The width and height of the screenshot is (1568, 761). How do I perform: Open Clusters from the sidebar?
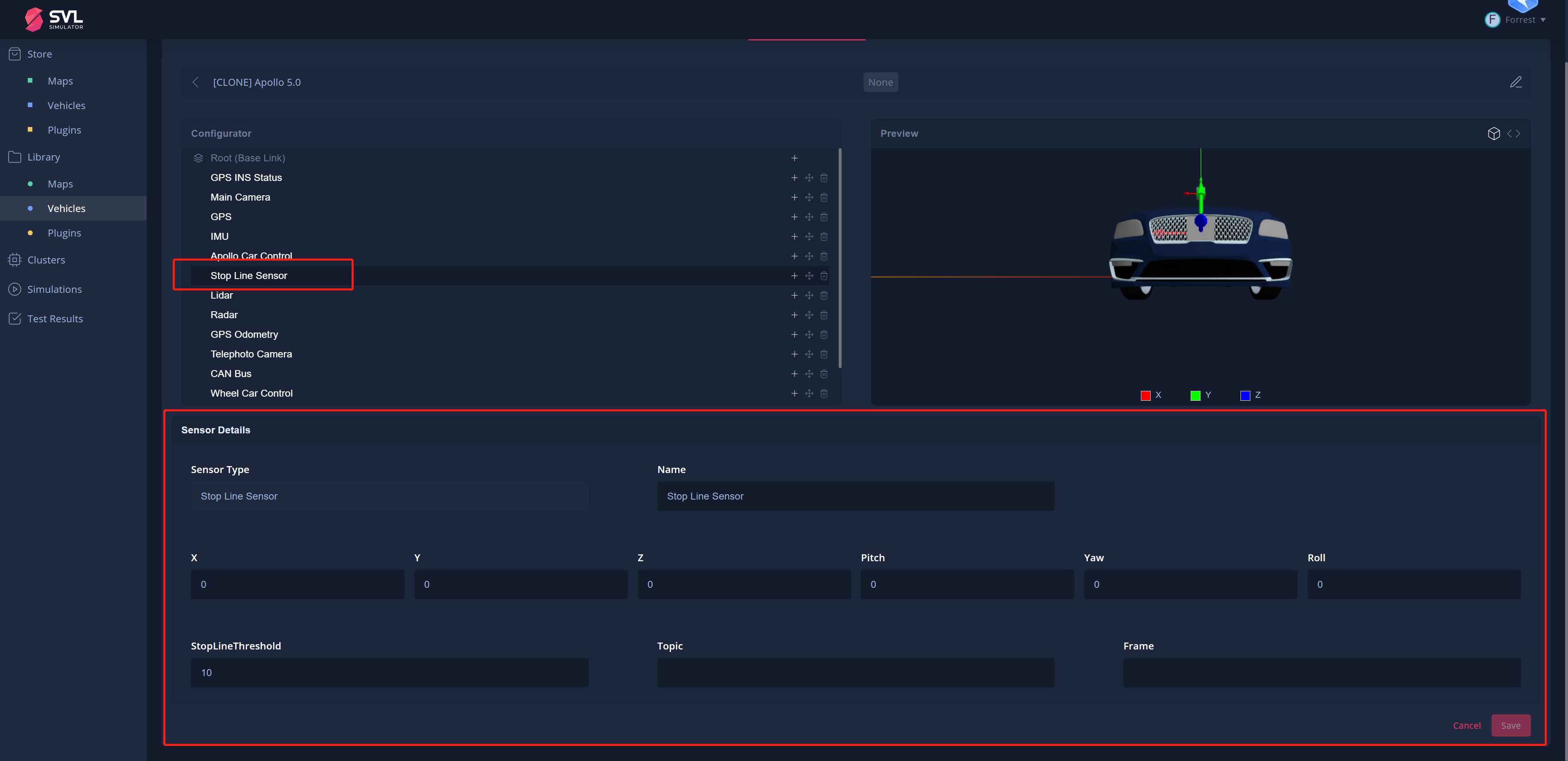point(46,259)
